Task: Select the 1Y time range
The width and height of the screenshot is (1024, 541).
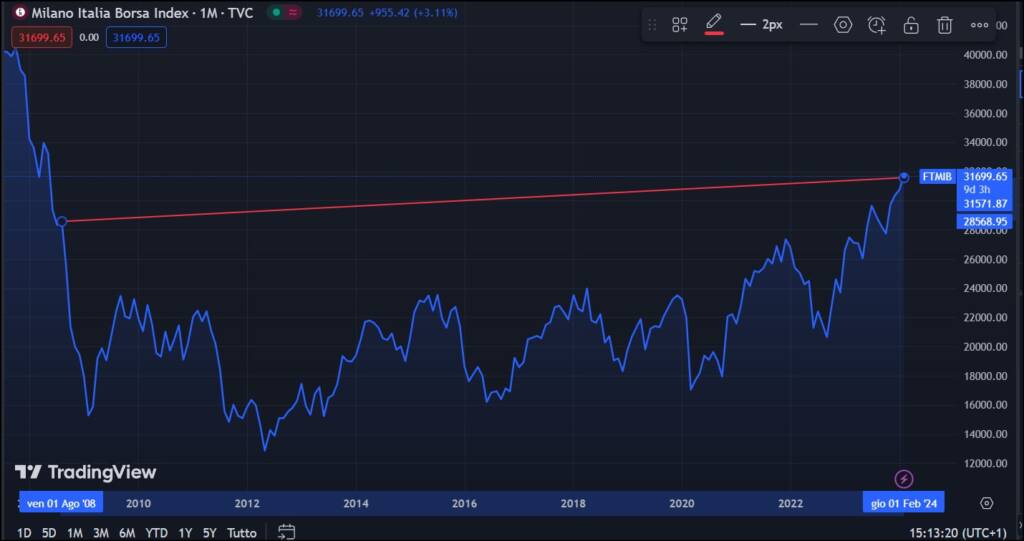Action: (185, 533)
